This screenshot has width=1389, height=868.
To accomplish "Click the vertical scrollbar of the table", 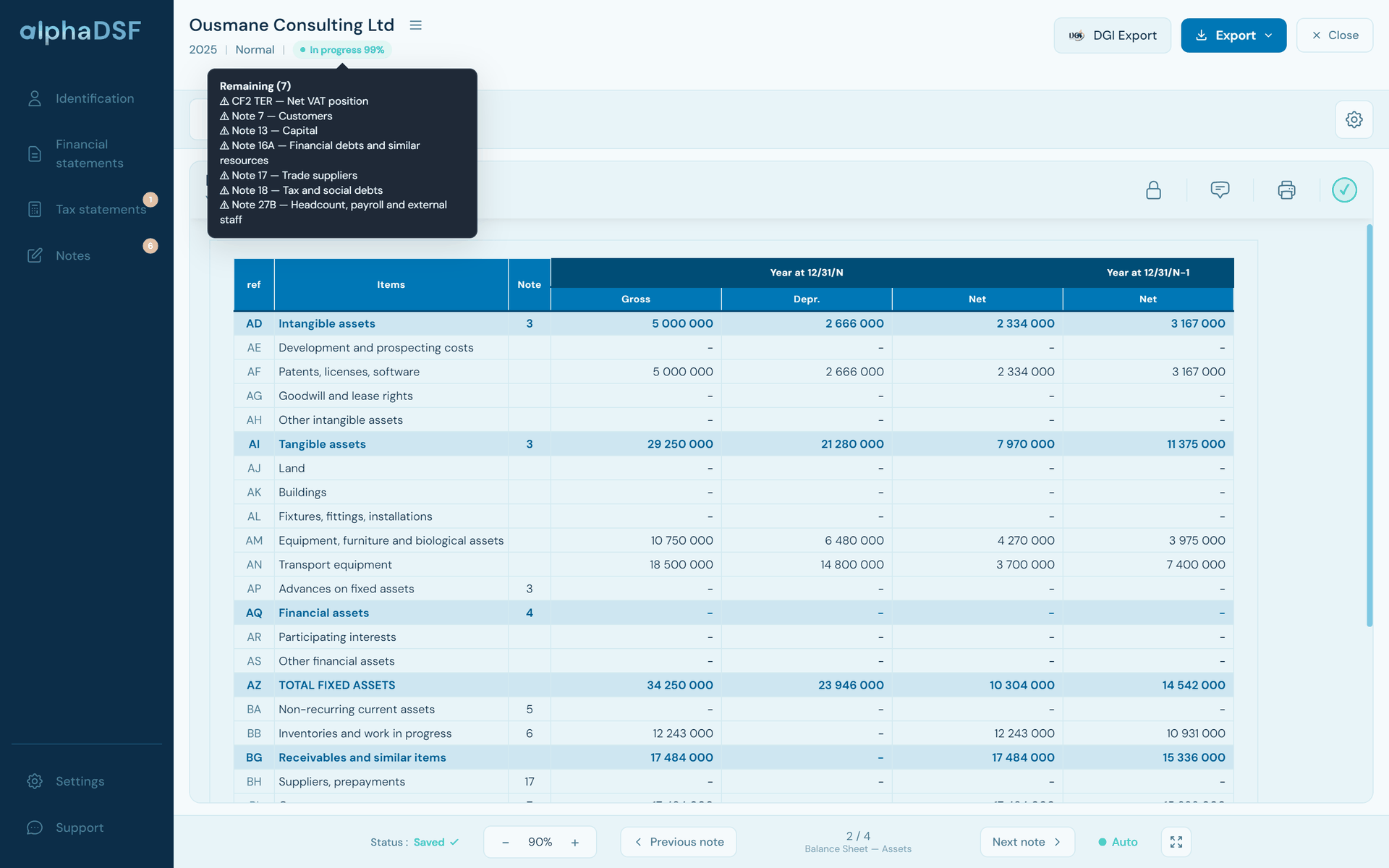I will (x=1369, y=425).
